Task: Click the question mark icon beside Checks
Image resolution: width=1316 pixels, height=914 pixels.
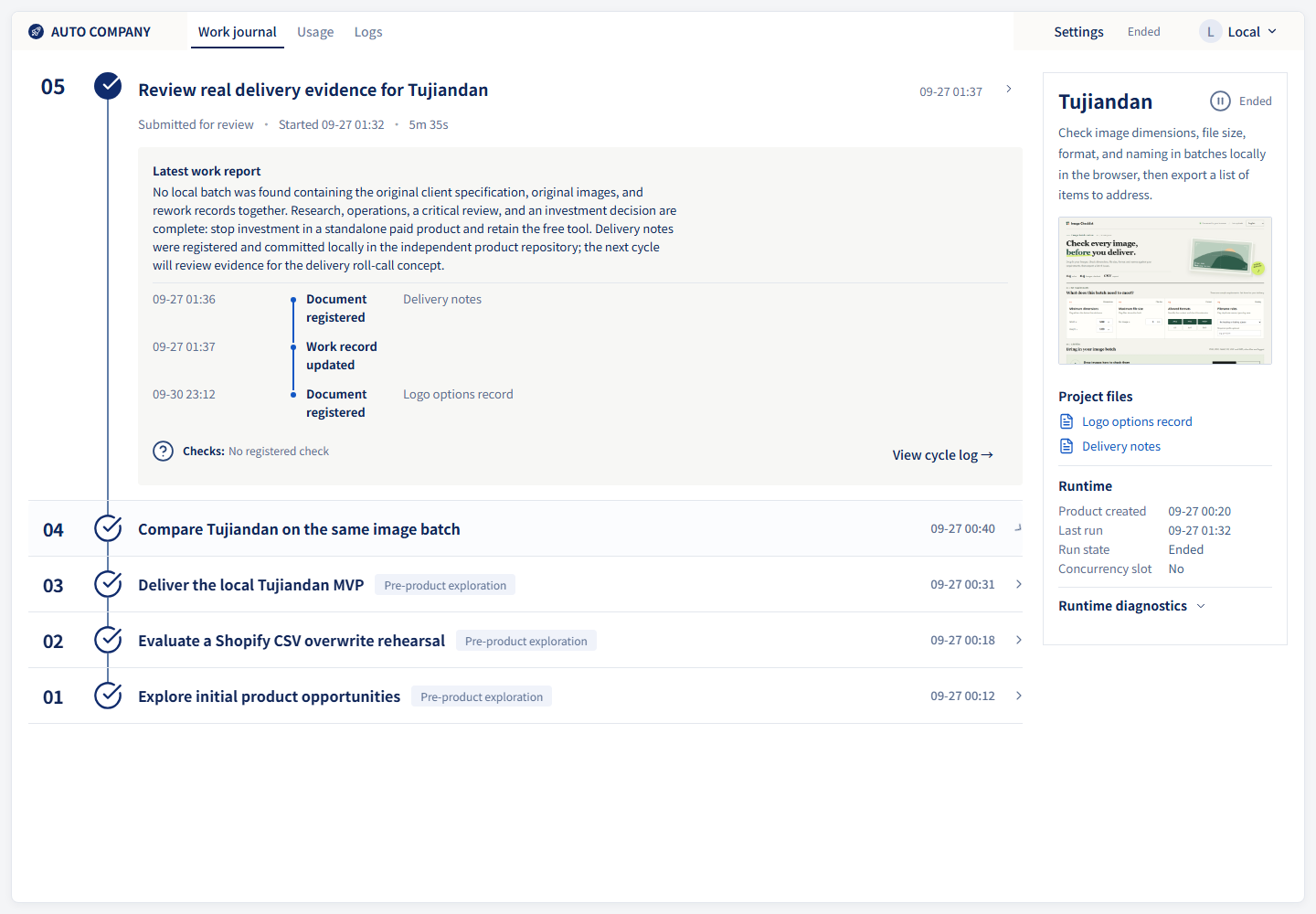Action: click(x=163, y=452)
